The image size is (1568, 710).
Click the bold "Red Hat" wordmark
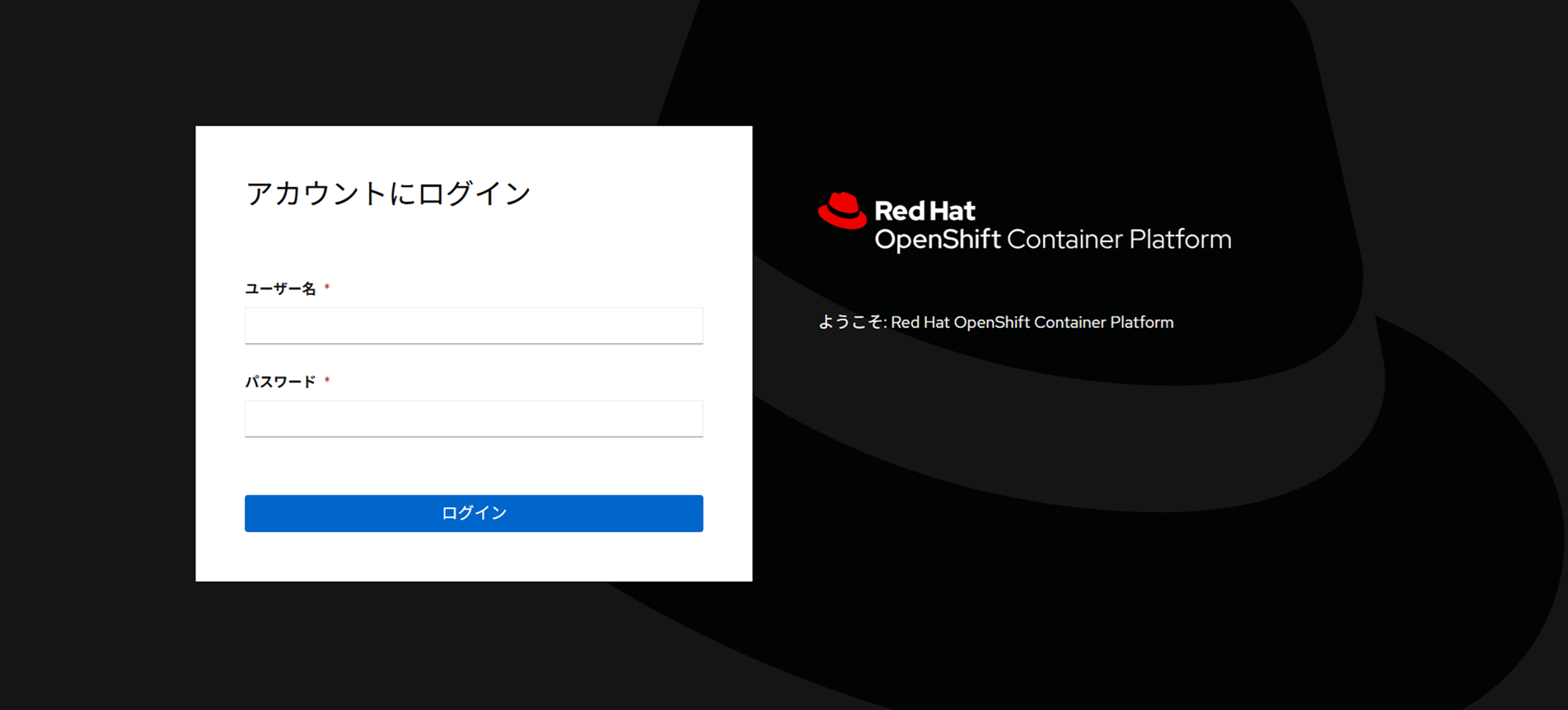pyautogui.click(x=924, y=211)
